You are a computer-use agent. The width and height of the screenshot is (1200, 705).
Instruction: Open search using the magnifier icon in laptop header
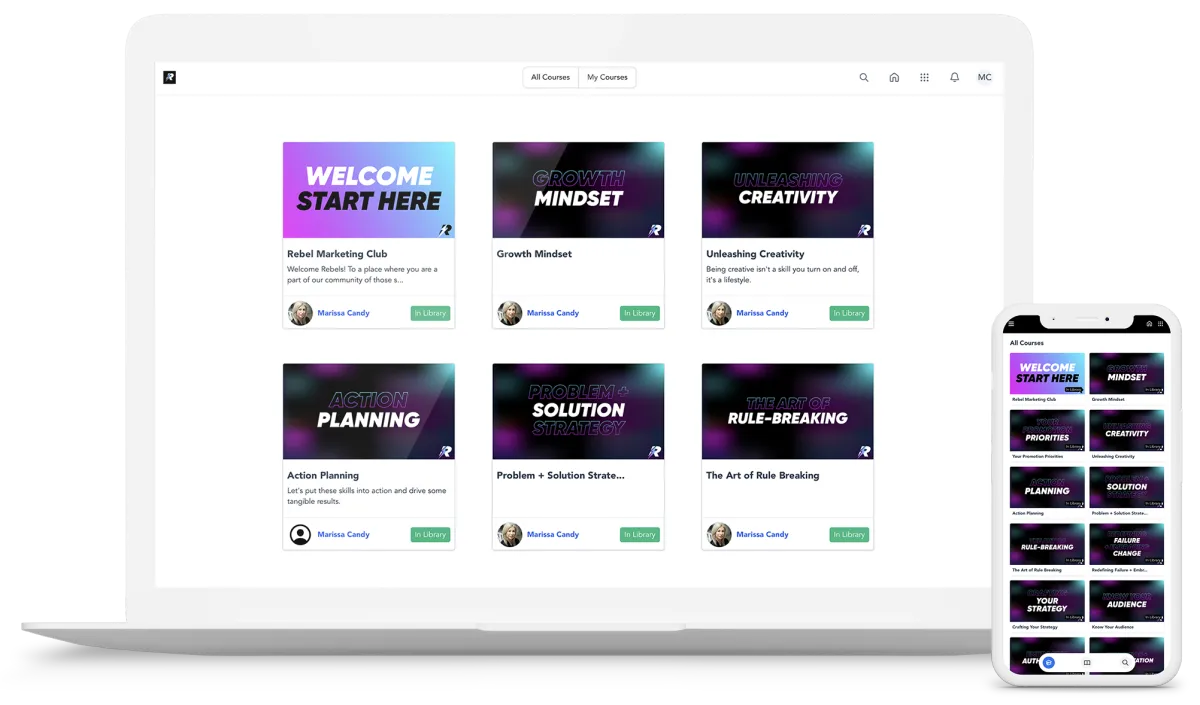[864, 77]
